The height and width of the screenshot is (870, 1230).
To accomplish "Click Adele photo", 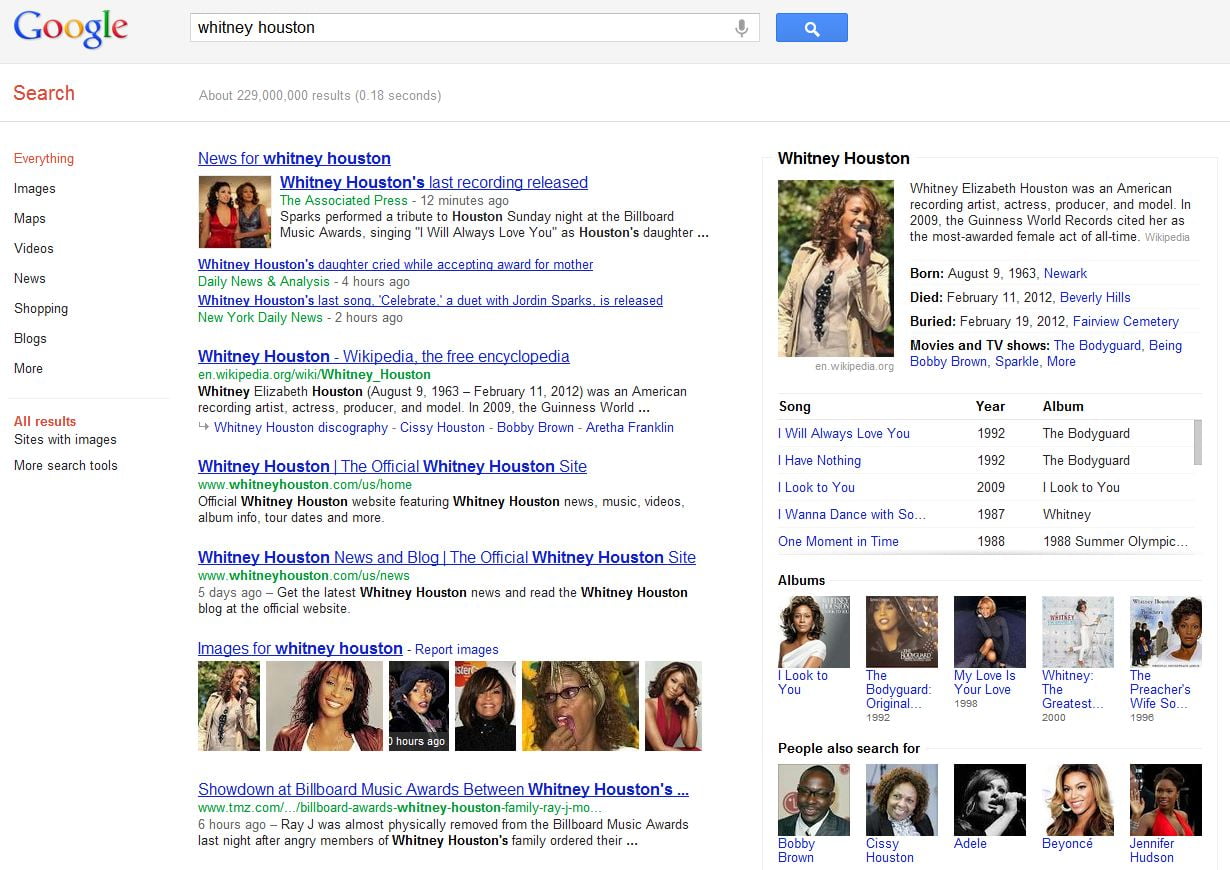I will coord(990,800).
